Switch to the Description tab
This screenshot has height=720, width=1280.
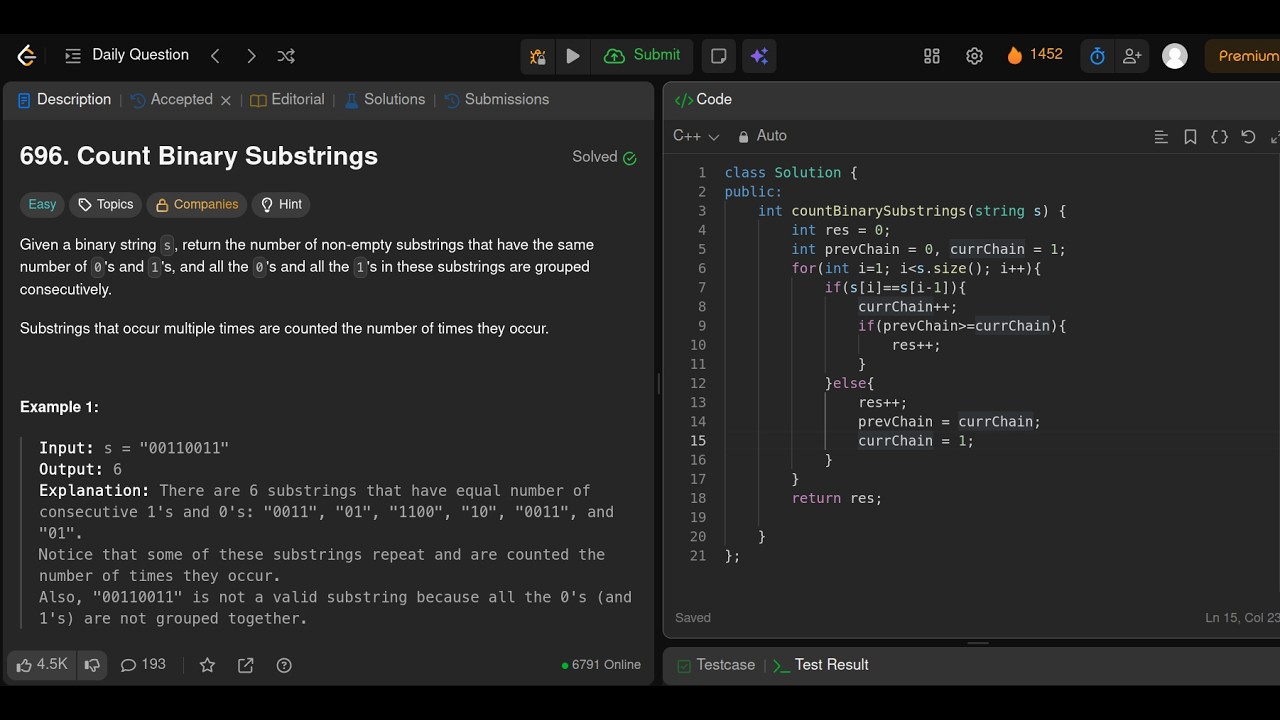tap(65, 100)
